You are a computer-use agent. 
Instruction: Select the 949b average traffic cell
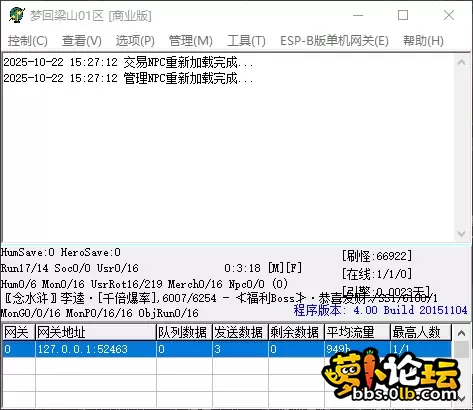tap(357, 349)
